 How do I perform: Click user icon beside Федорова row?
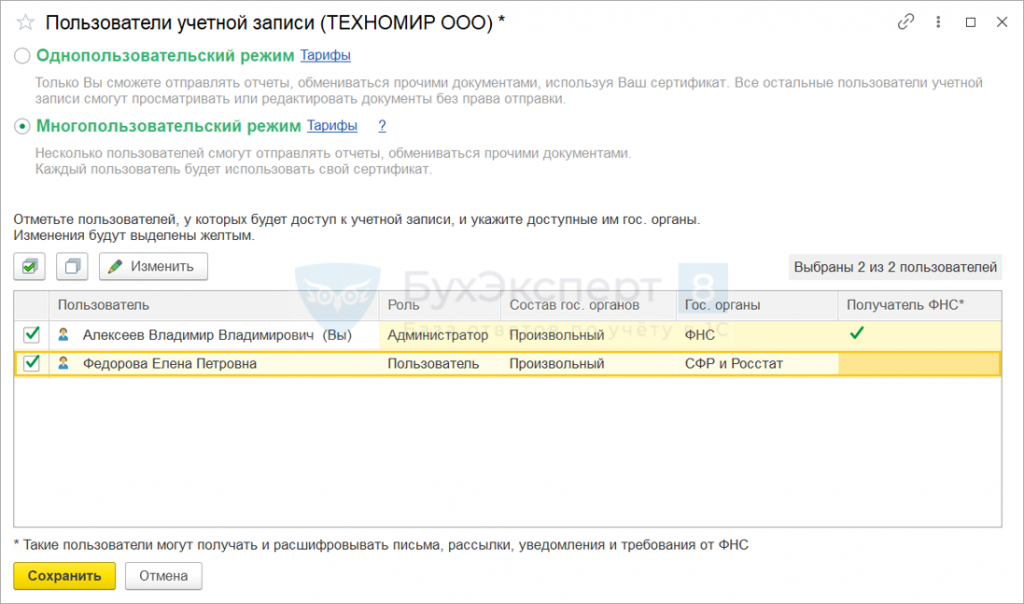(x=63, y=363)
